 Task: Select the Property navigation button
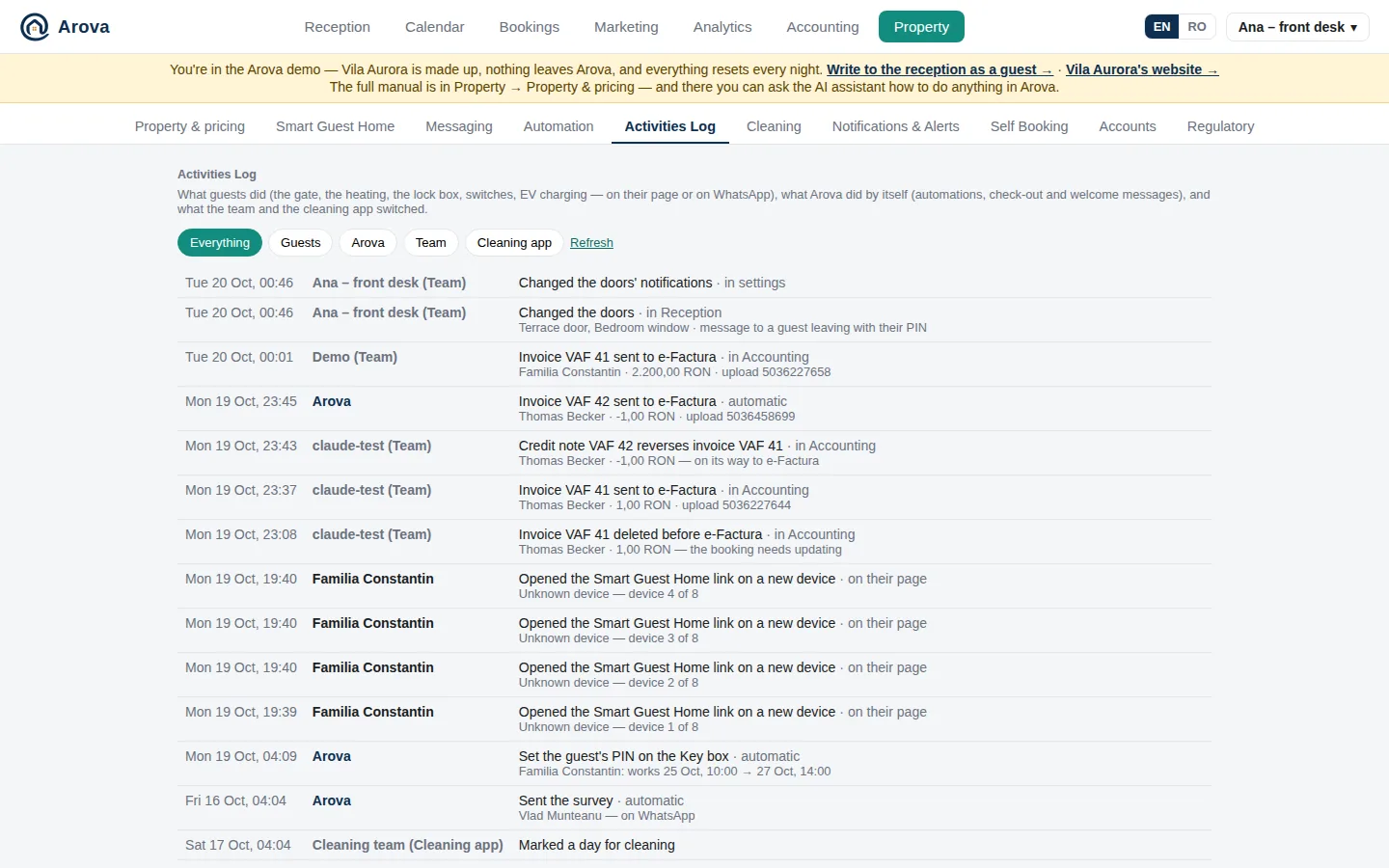click(921, 27)
